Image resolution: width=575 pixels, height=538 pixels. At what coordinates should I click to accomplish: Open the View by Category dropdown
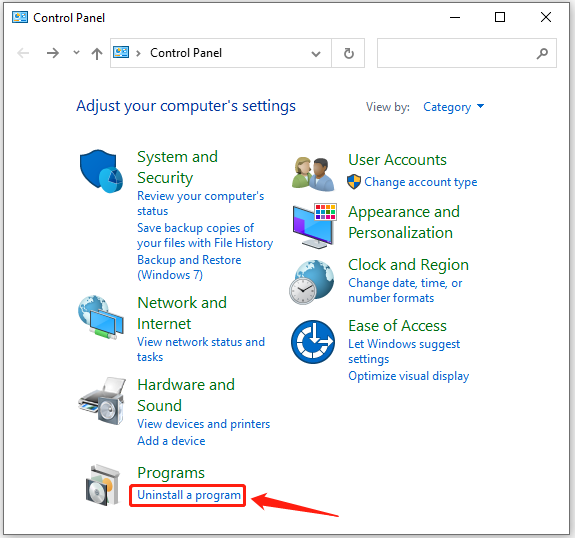pos(453,107)
